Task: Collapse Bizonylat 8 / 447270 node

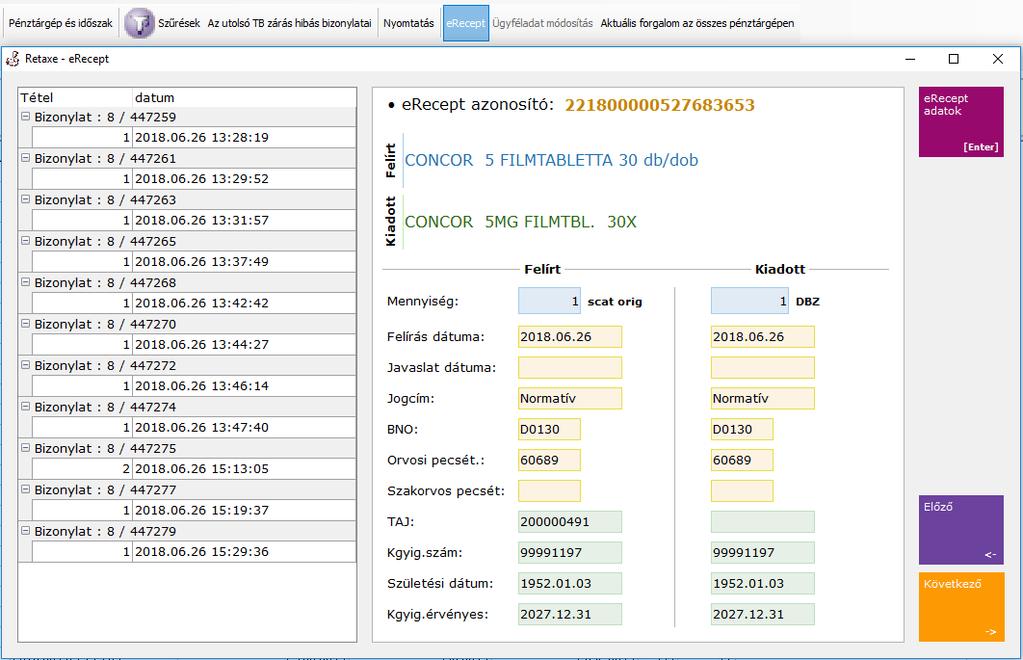Action: coord(25,323)
